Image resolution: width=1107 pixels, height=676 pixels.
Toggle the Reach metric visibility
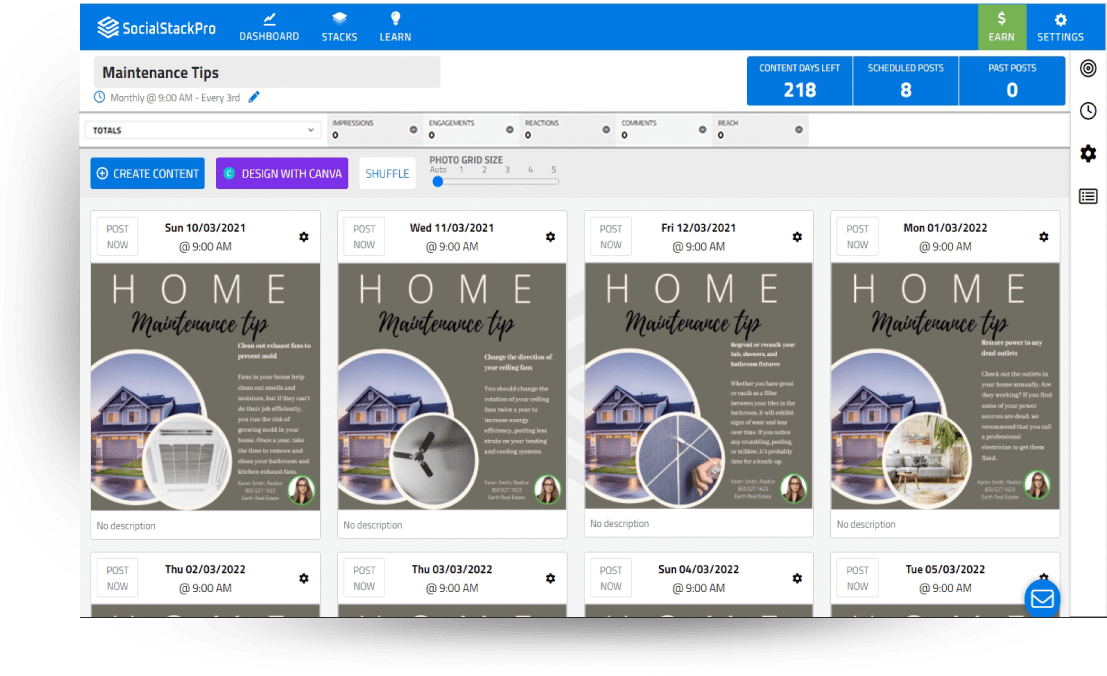(x=799, y=129)
